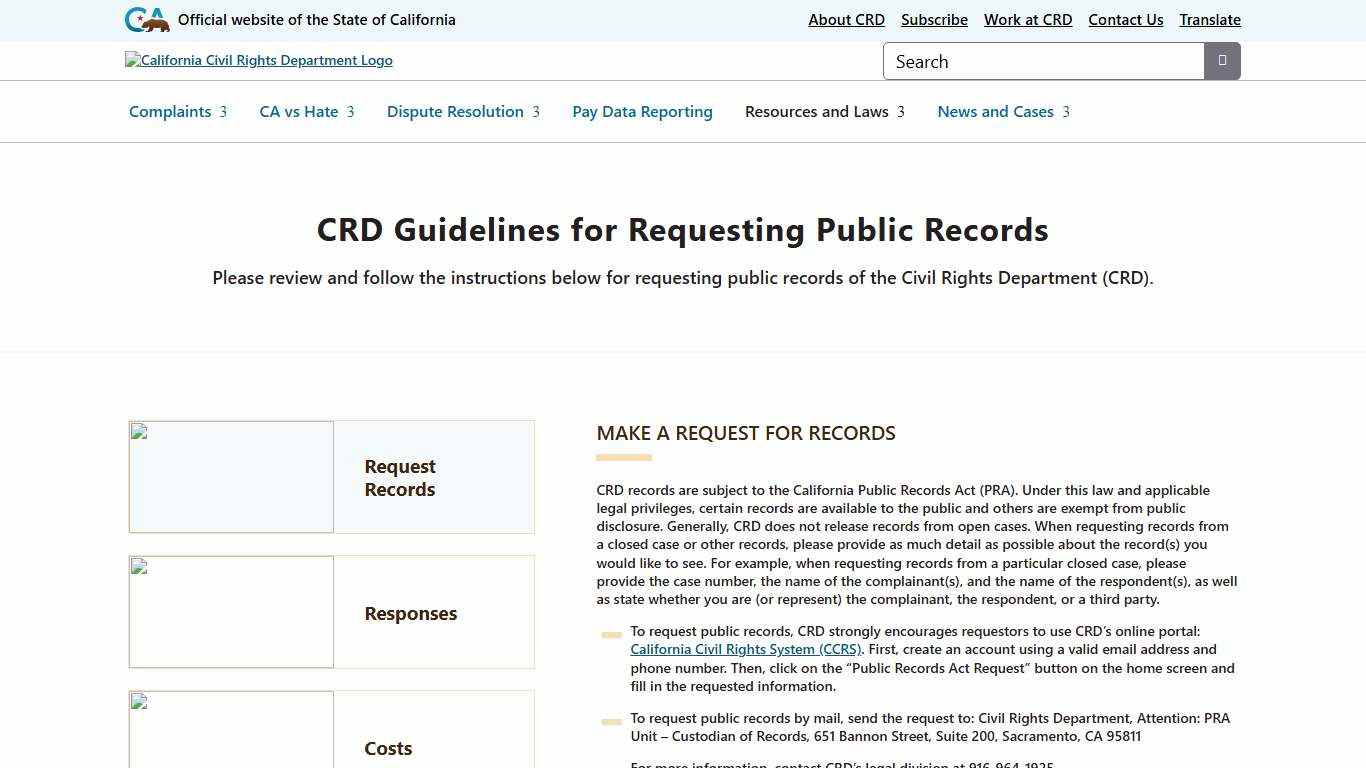The image size is (1366, 768).
Task: Click the CA.gov bear logo icon
Action: click(147, 20)
